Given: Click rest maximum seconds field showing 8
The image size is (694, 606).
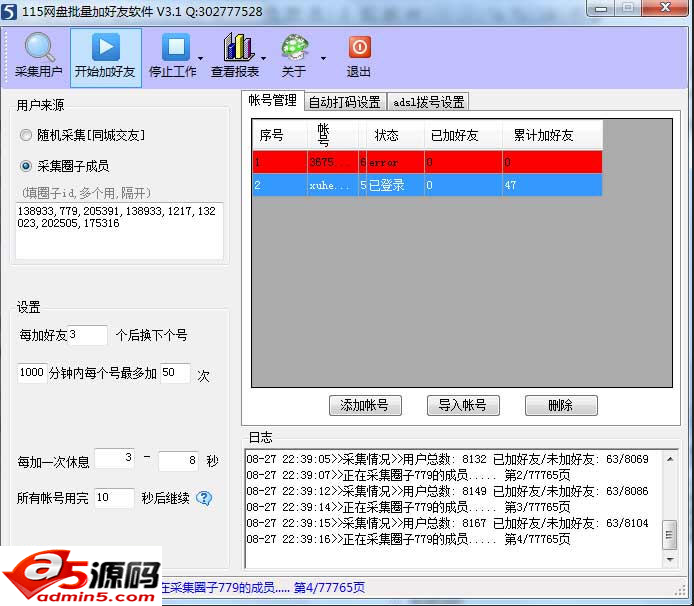Looking at the screenshot, I should point(179,461).
